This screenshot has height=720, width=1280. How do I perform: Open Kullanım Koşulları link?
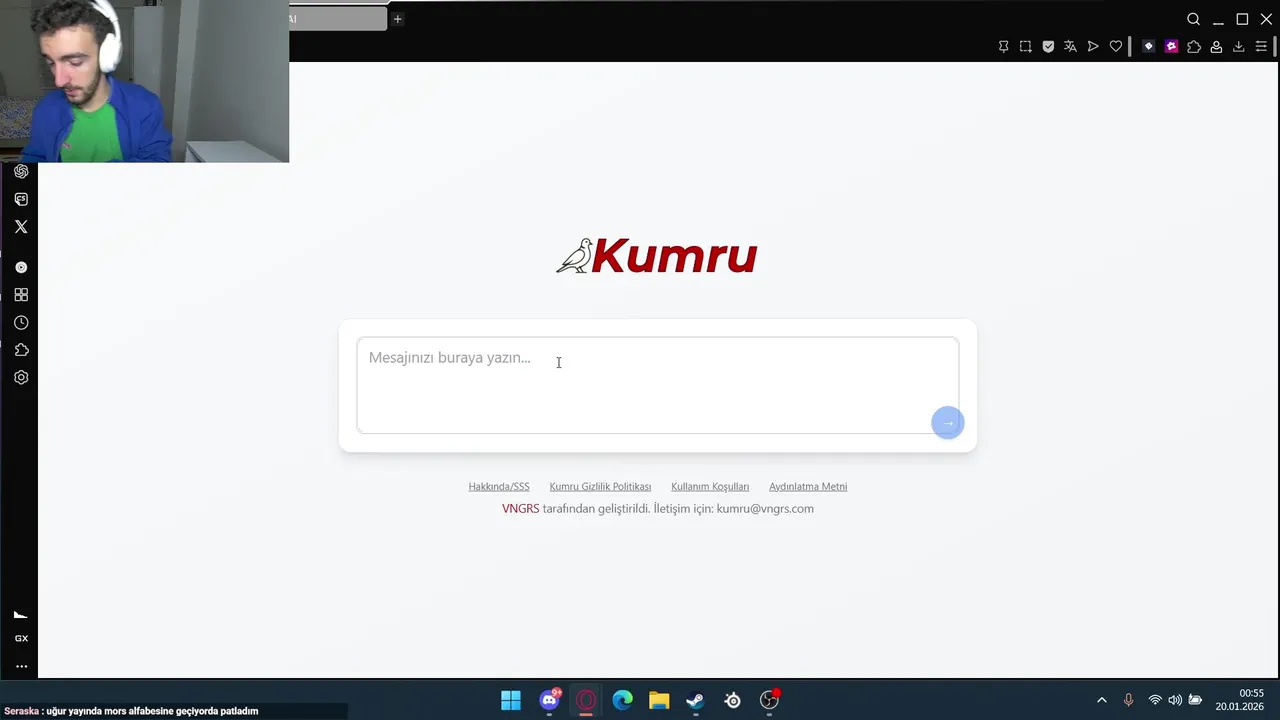click(x=710, y=487)
